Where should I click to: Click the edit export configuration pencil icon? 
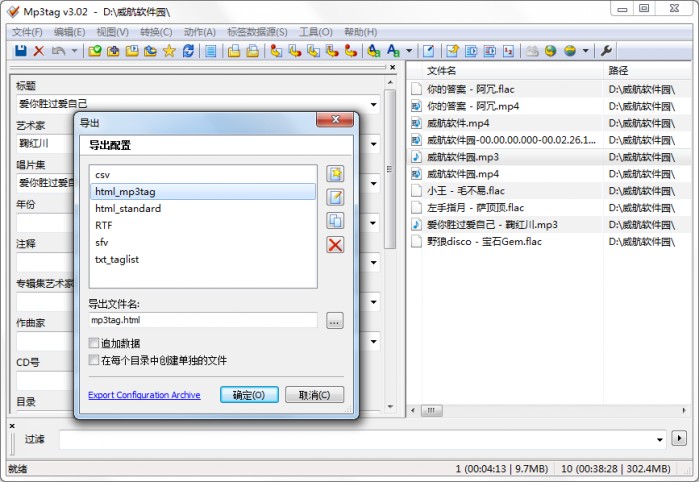[x=335, y=197]
